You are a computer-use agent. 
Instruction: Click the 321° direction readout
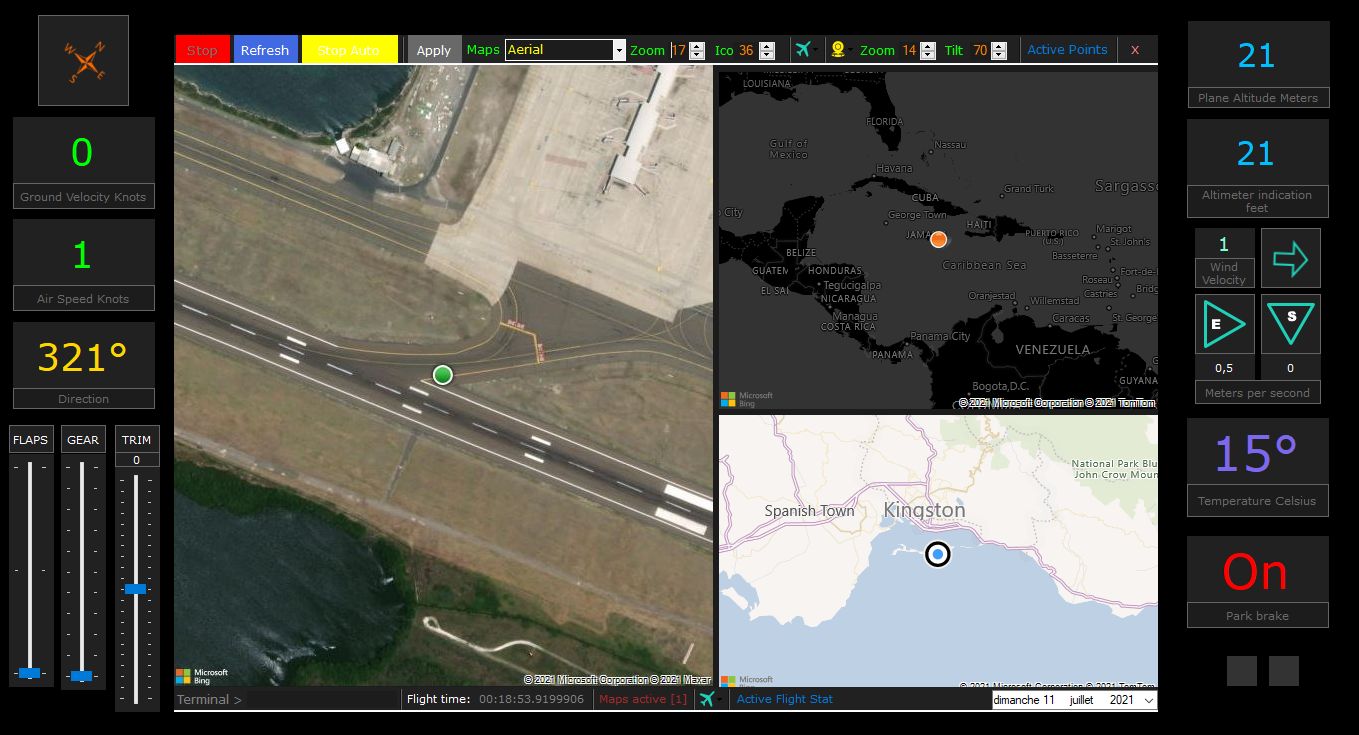(83, 357)
